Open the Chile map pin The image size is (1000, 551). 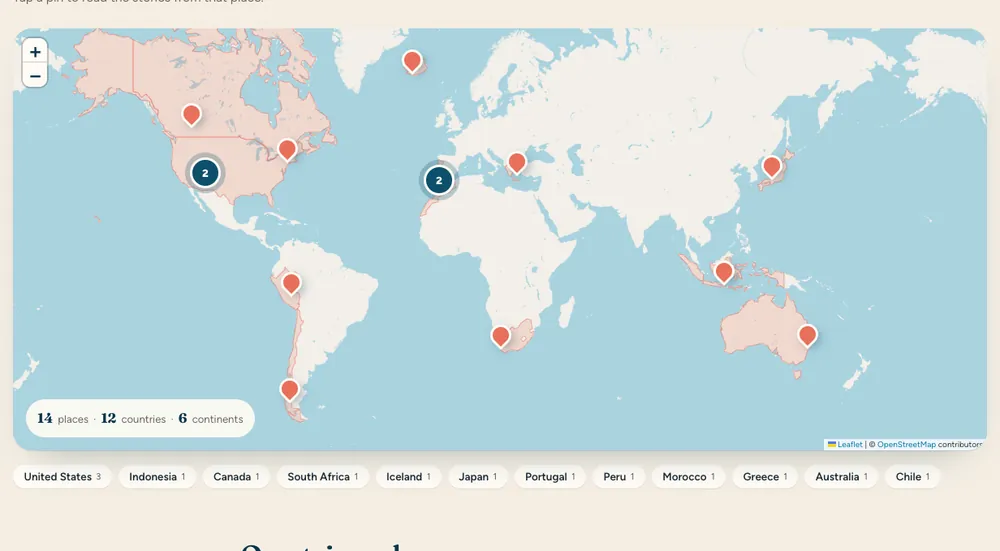(x=290, y=390)
